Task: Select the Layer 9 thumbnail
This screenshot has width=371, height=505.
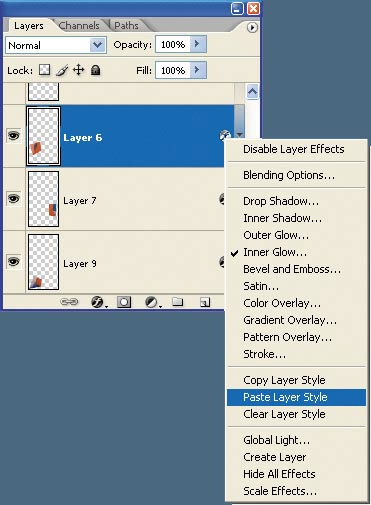Action: pyautogui.click(x=43, y=262)
